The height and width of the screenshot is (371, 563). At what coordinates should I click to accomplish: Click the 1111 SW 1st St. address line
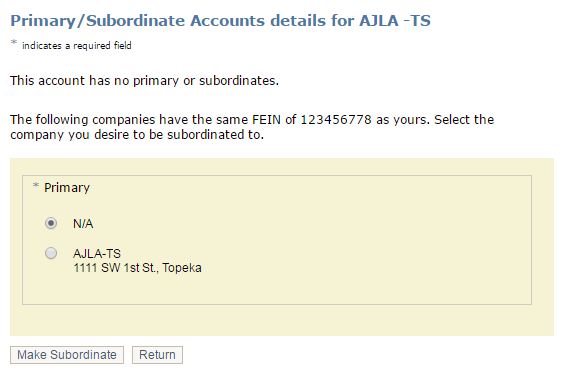point(137,268)
